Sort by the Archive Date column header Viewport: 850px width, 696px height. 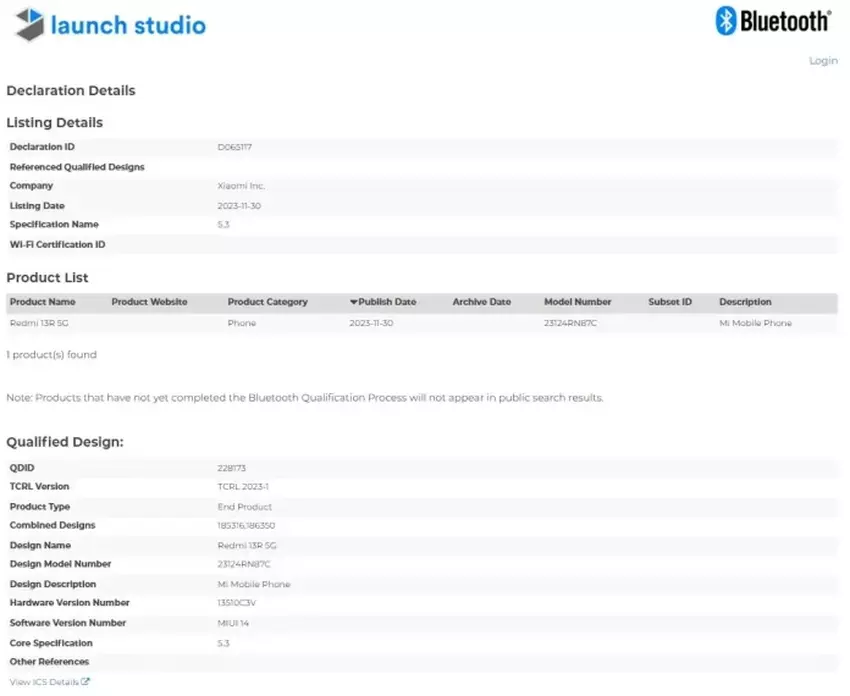(481, 302)
